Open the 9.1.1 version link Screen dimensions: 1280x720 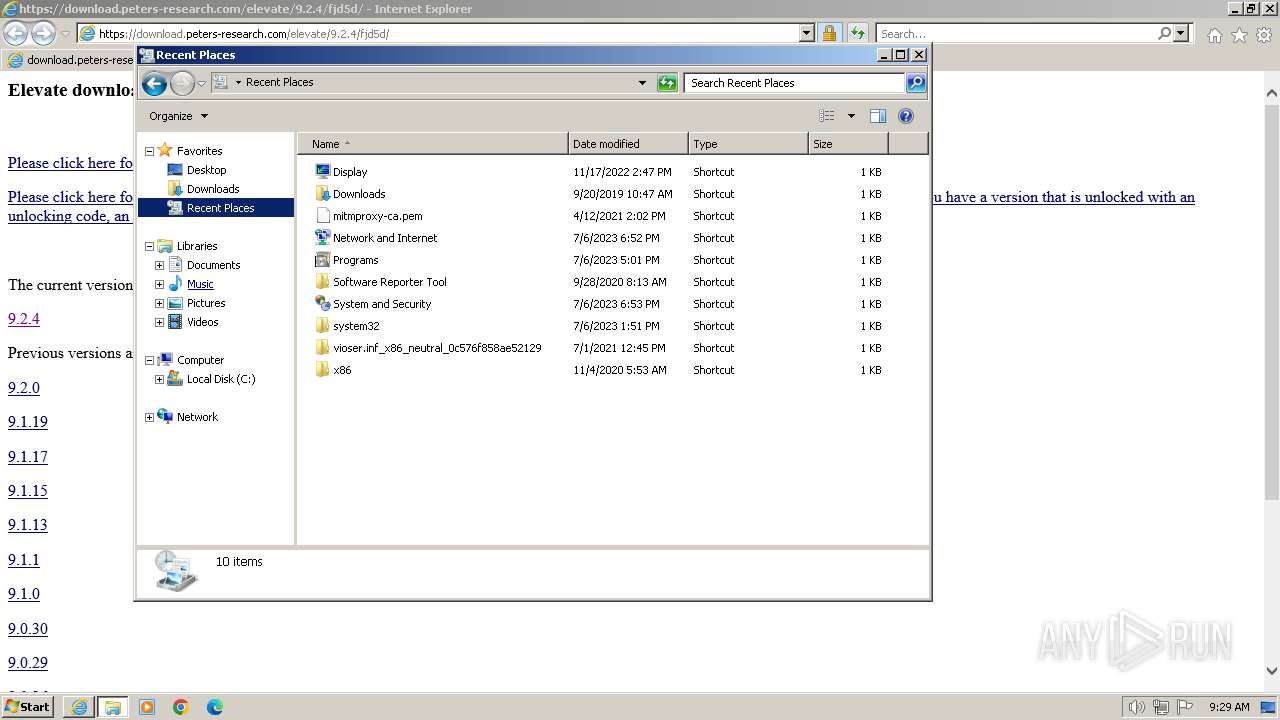click(24, 560)
